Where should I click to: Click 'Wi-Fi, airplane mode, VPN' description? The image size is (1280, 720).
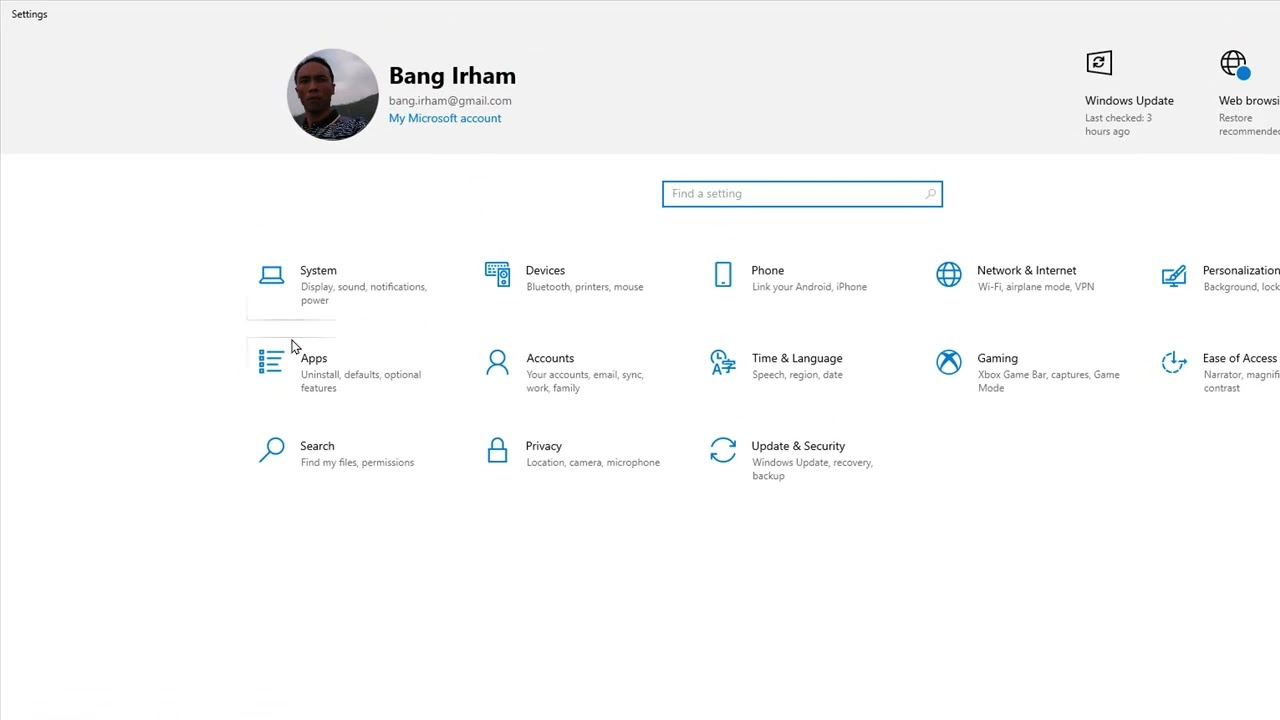1036,287
